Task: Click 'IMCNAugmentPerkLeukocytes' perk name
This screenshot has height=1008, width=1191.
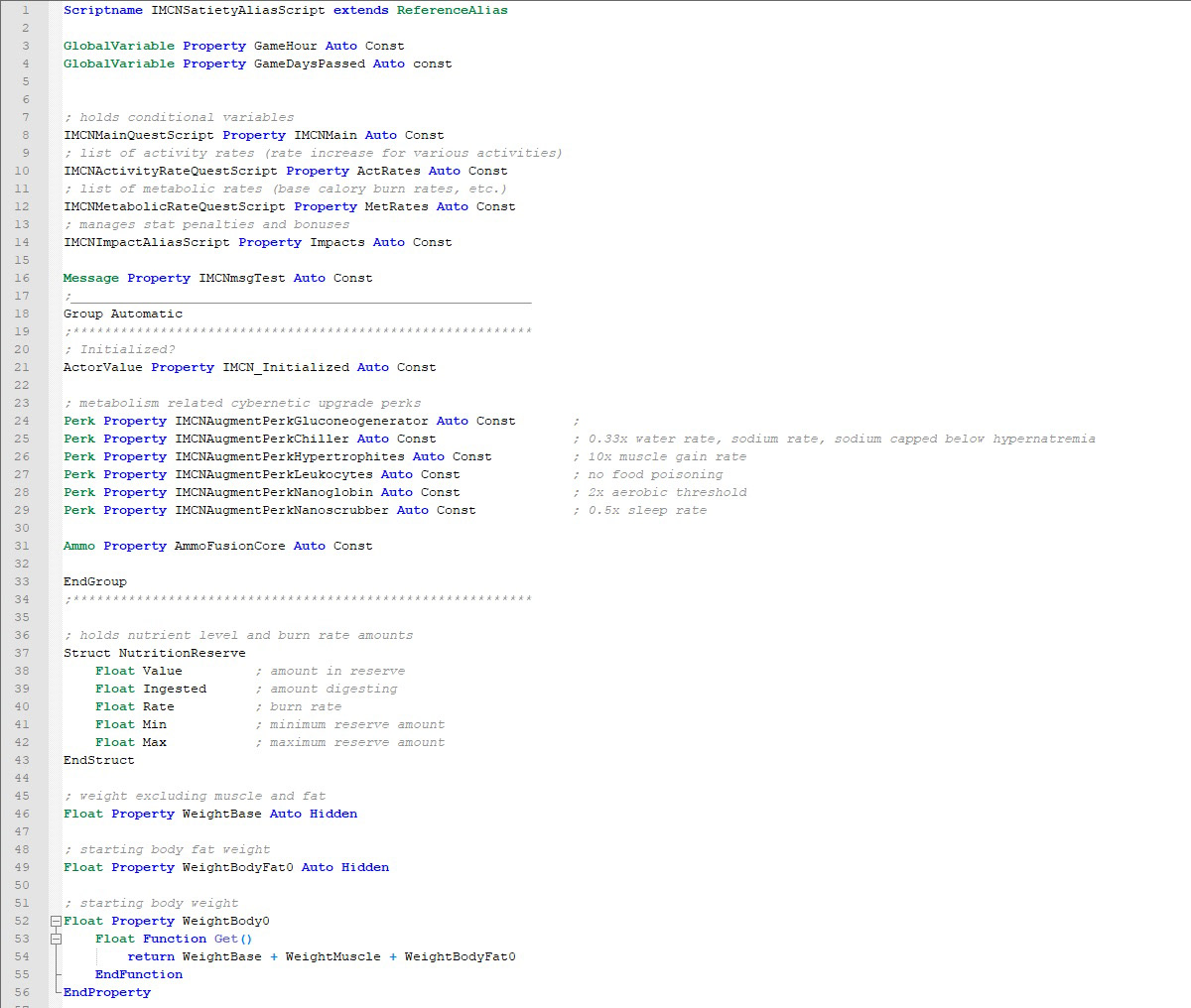Action: [x=274, y=474]
